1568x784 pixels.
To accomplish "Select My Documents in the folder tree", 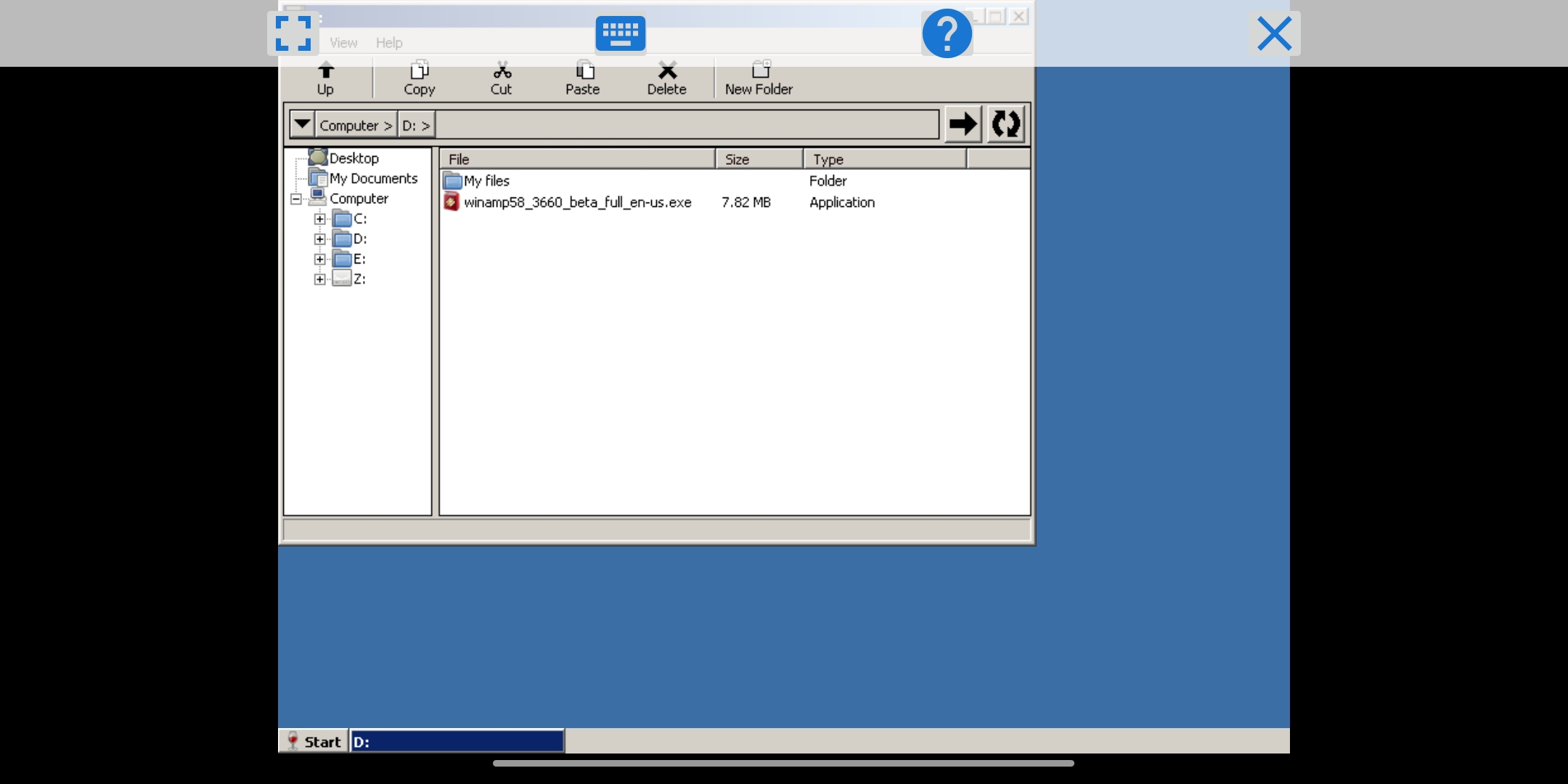I will (x=373, y=178).
